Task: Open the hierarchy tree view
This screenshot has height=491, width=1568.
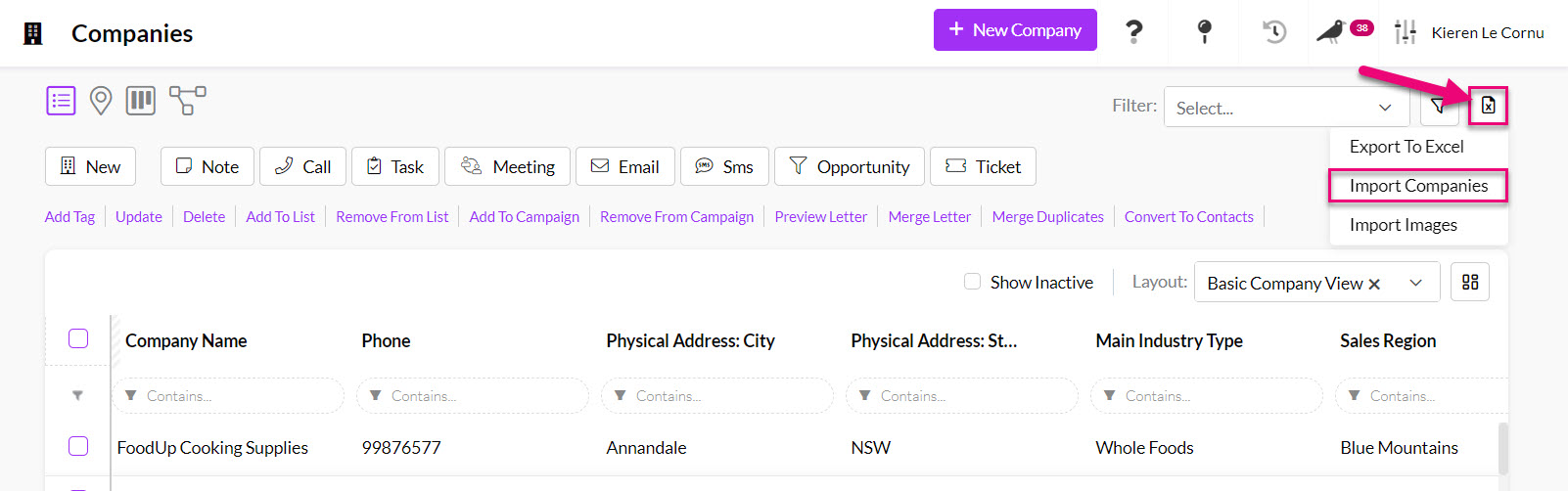Action: 187,100
